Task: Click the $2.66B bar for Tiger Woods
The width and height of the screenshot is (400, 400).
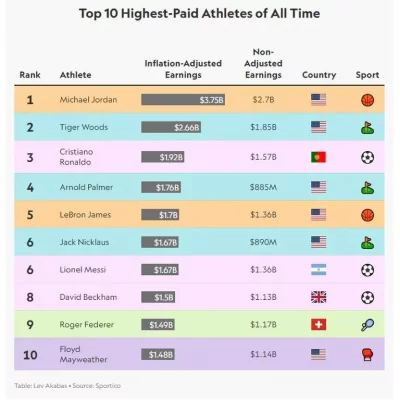Action: click(x=171, y=127)
